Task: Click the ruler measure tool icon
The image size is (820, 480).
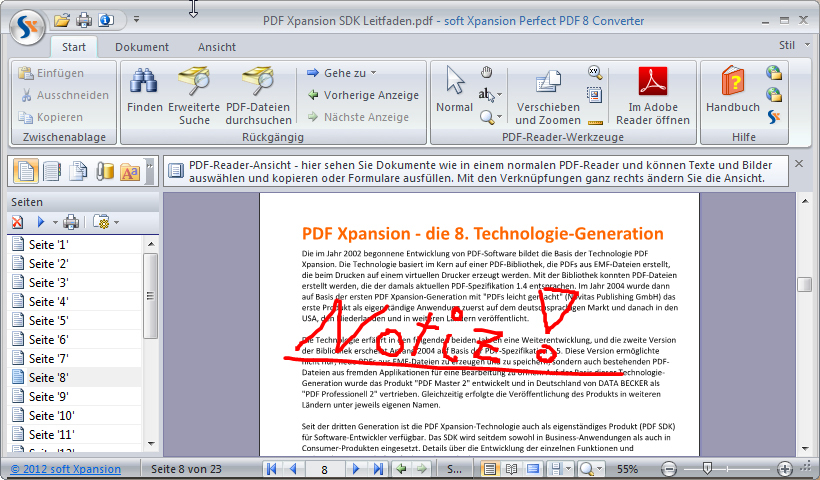Action: click(x=595, y=123)
